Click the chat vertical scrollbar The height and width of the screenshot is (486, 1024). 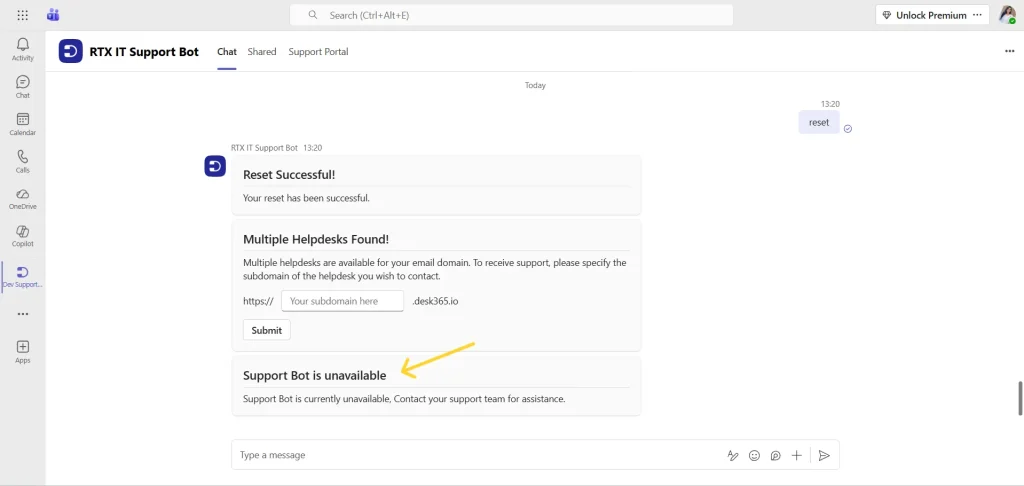(x=1019, y=397)
